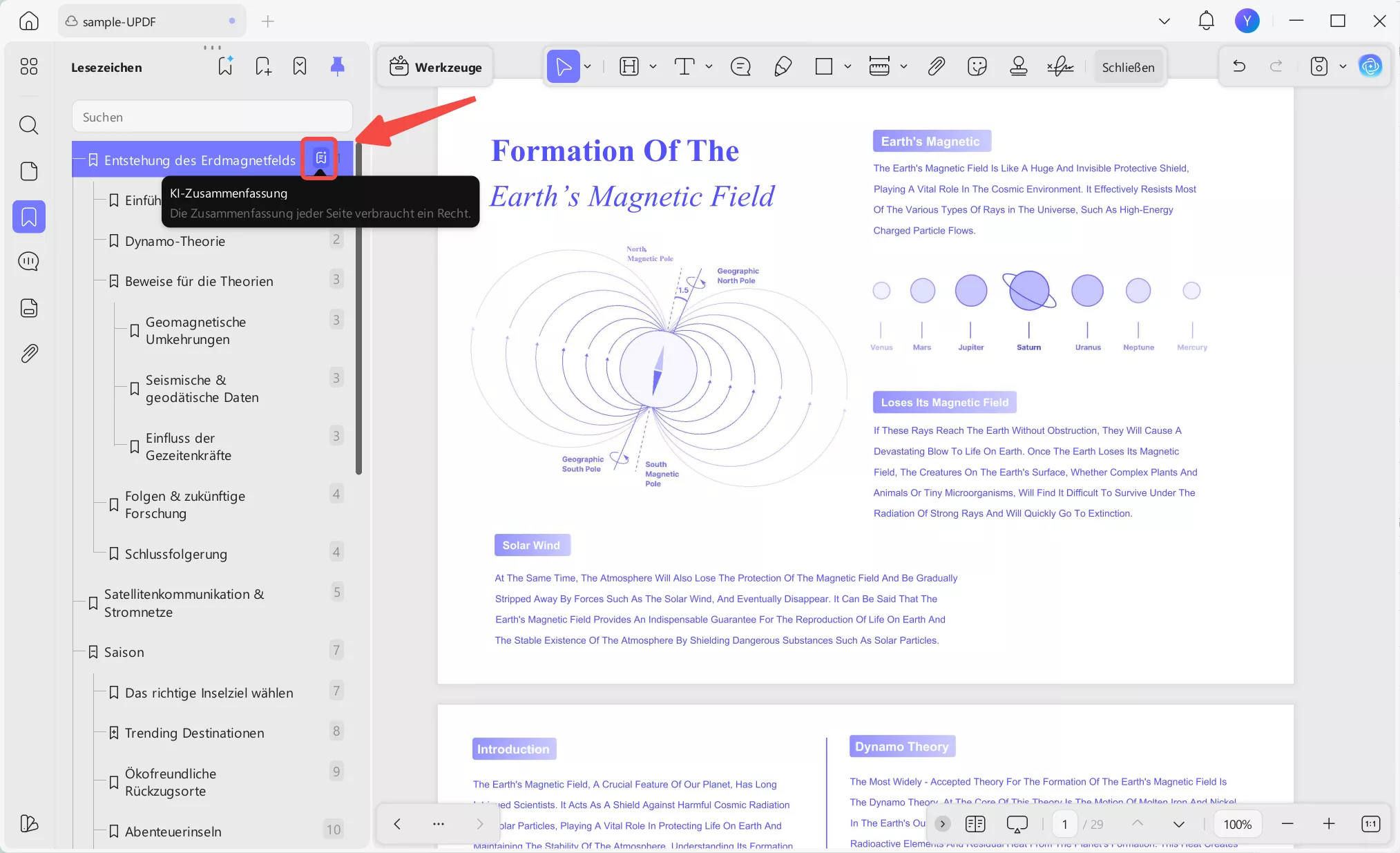This screenshot has width=1400, height=853.
Task: Open the UPDF AI assistant icon
Action: 1370,66
